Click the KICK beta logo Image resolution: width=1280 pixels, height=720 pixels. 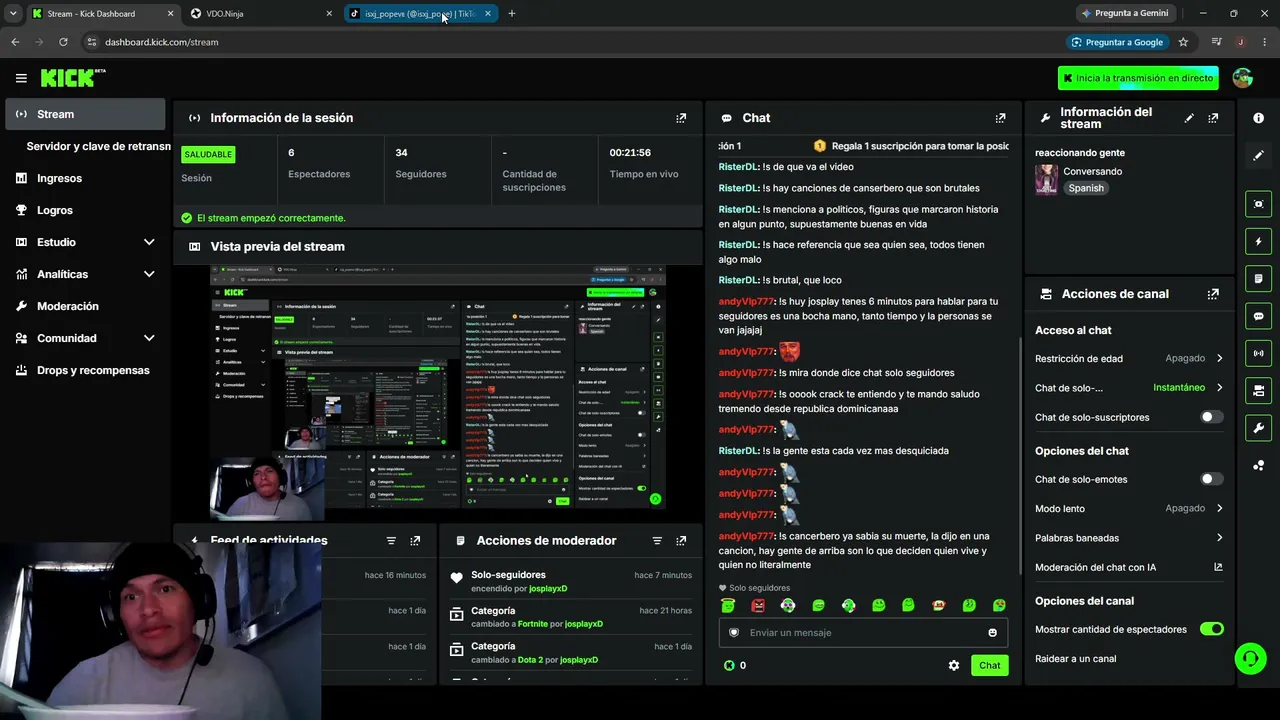[73, 78]
